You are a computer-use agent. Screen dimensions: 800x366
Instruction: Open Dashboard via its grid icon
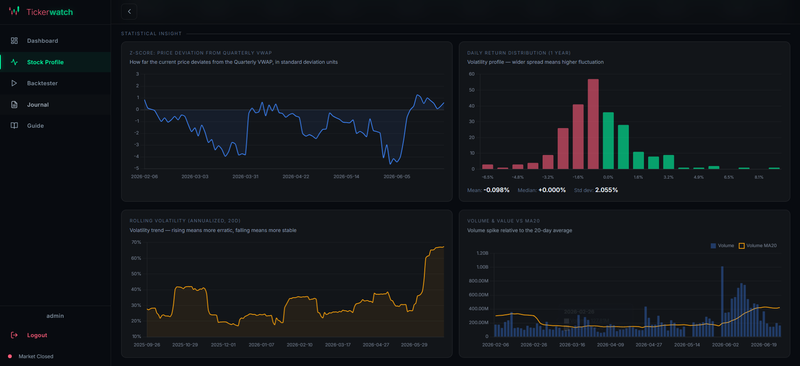point(14,40)
